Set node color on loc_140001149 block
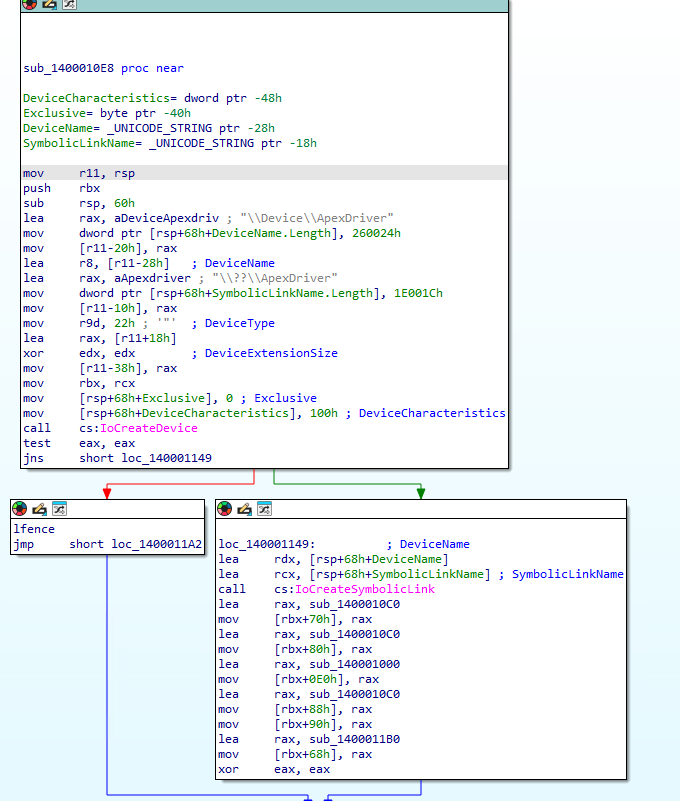 [x=226, y=509]
